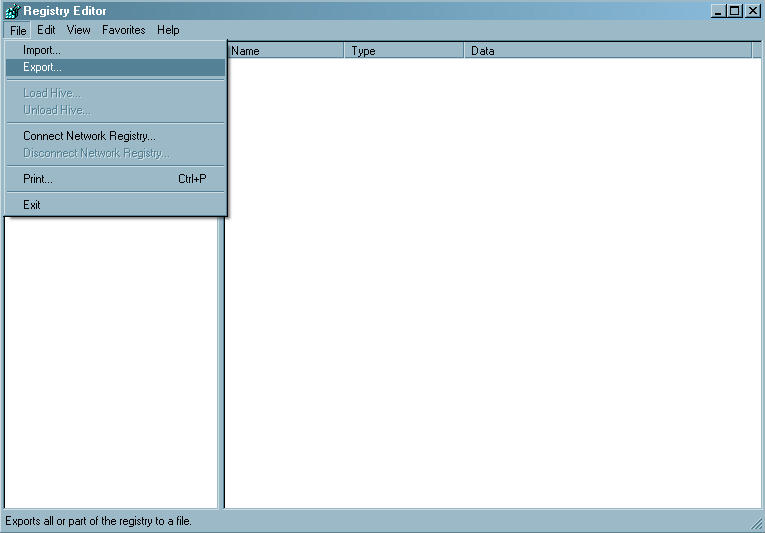Viewport: 765px width, 533px height.
Task: Click the resize grip in the status bar corner
Action: click(x=756, y=524)
